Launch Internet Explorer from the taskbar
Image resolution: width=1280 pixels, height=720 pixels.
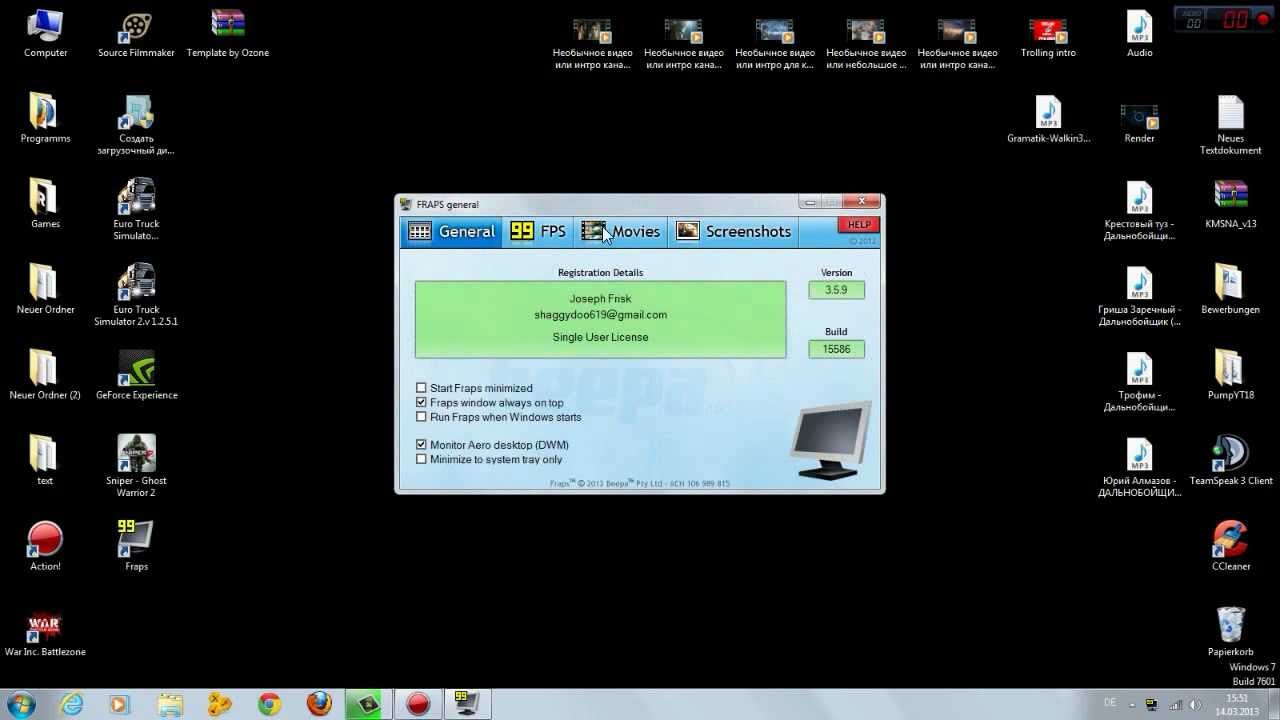point(72,704)
